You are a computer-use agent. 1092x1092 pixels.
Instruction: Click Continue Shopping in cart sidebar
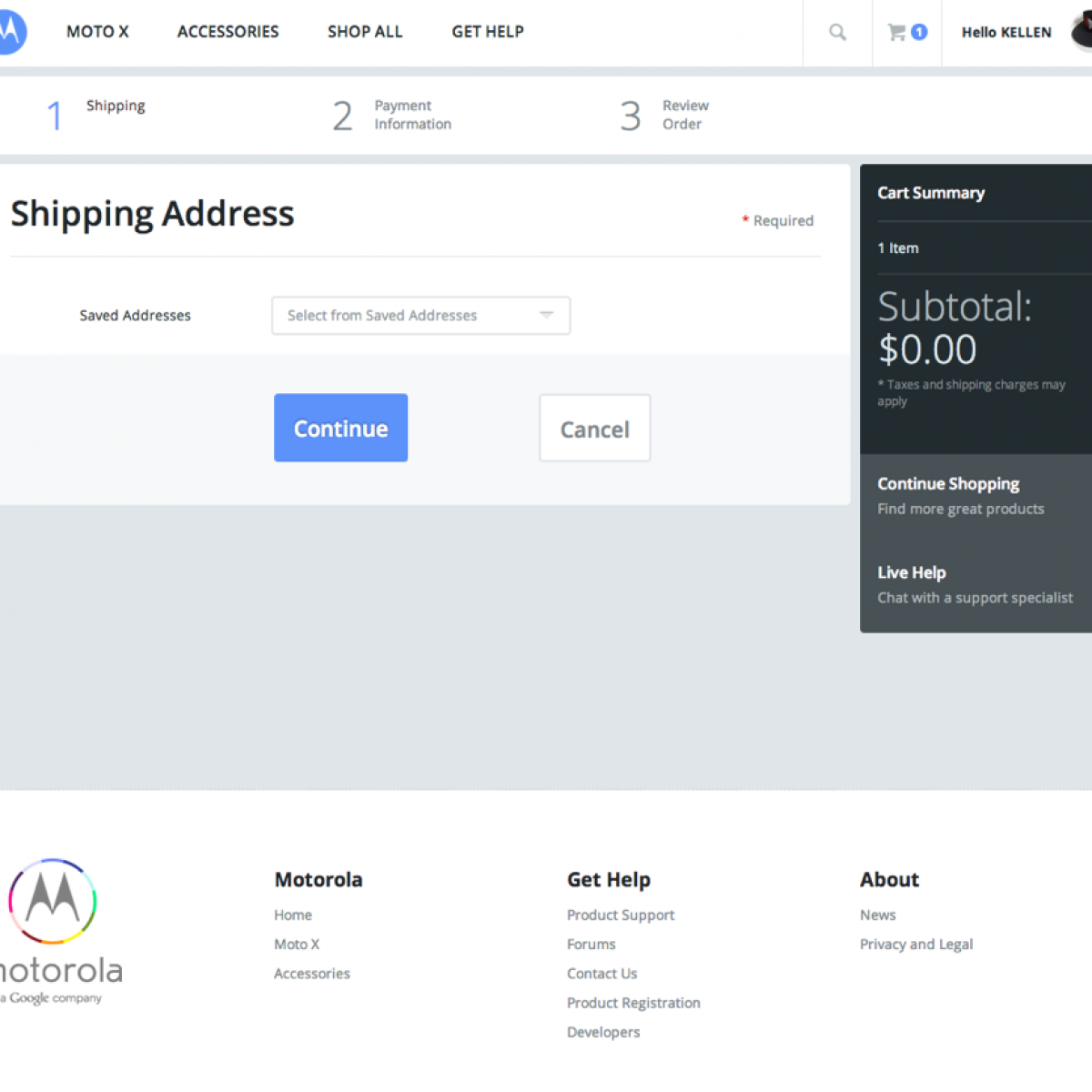click(948, 484)
